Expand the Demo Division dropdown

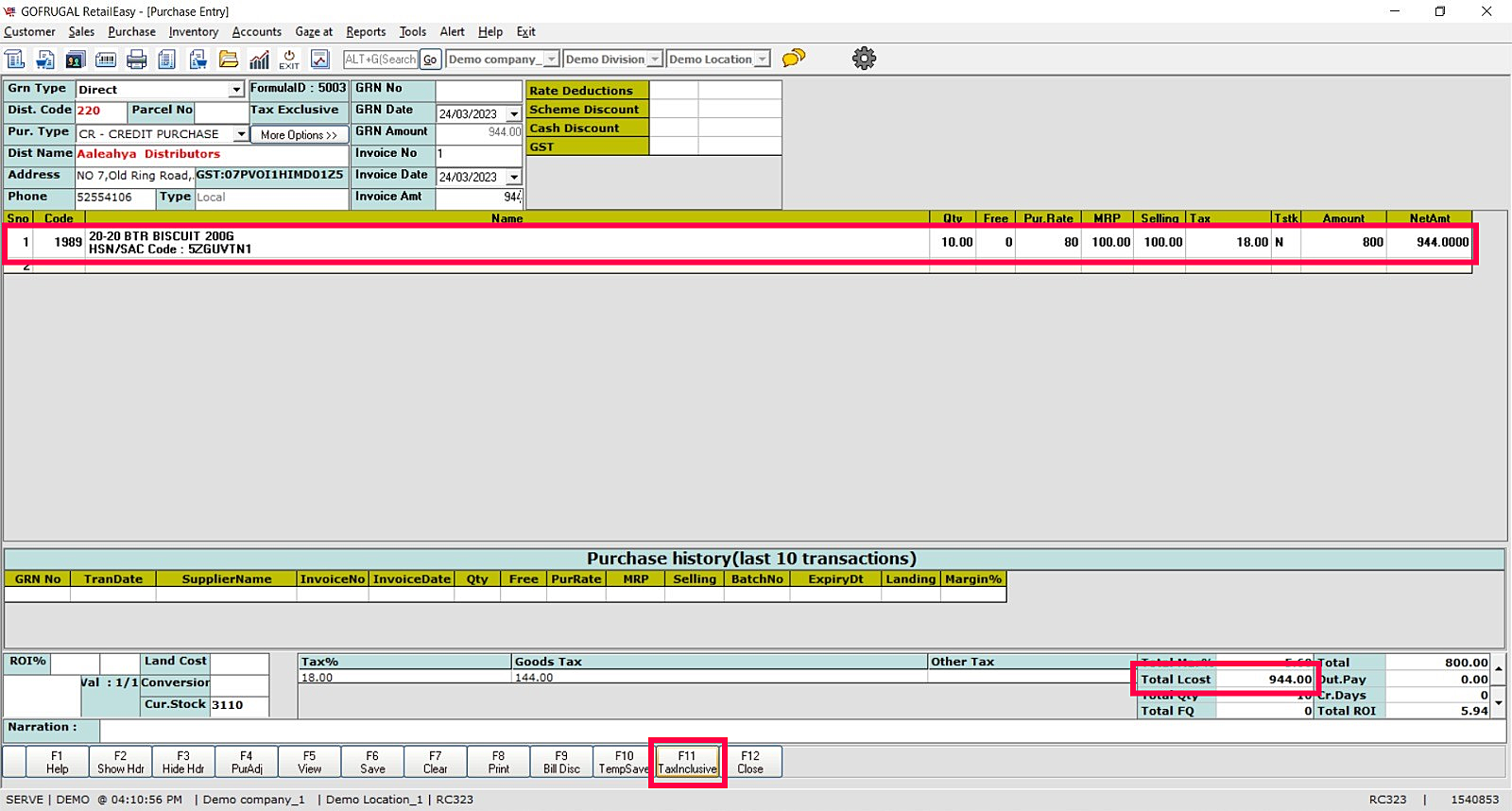point(654,60)
